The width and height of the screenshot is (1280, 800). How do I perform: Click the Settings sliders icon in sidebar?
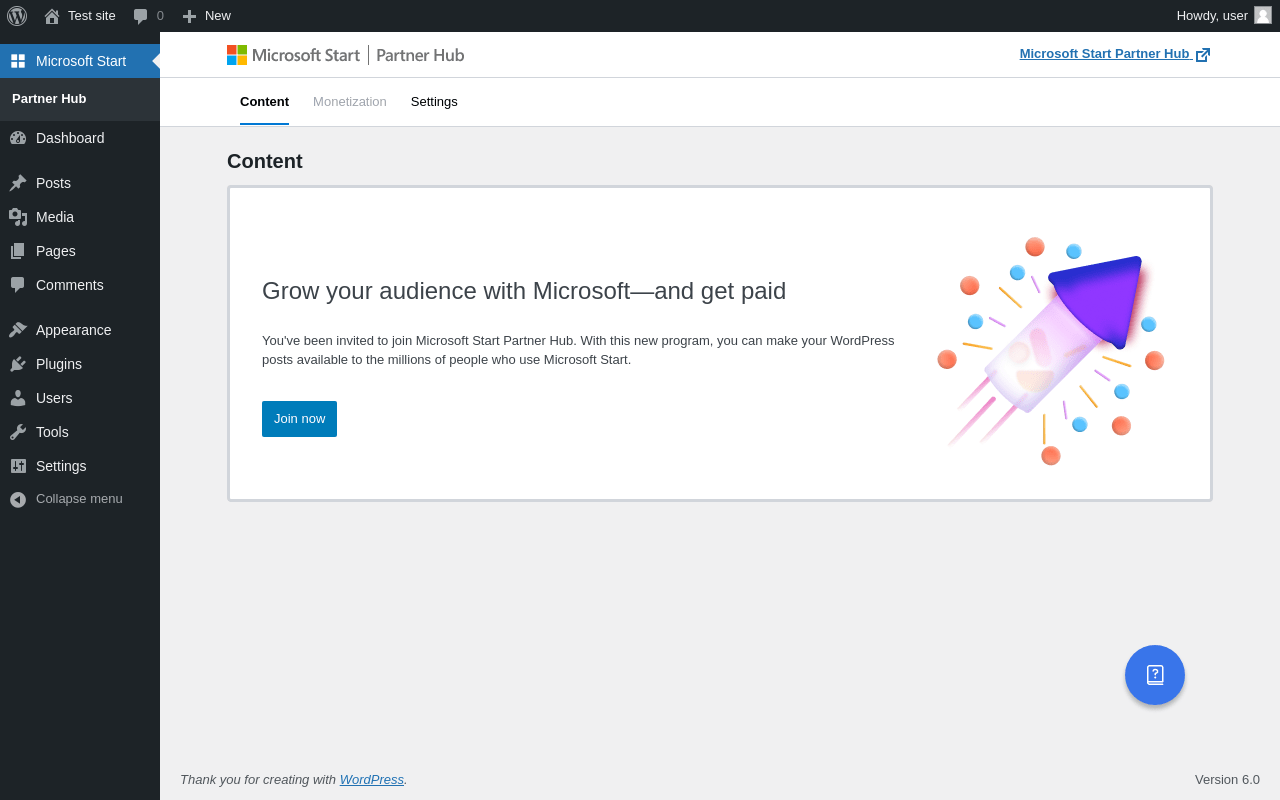point(18,466)
